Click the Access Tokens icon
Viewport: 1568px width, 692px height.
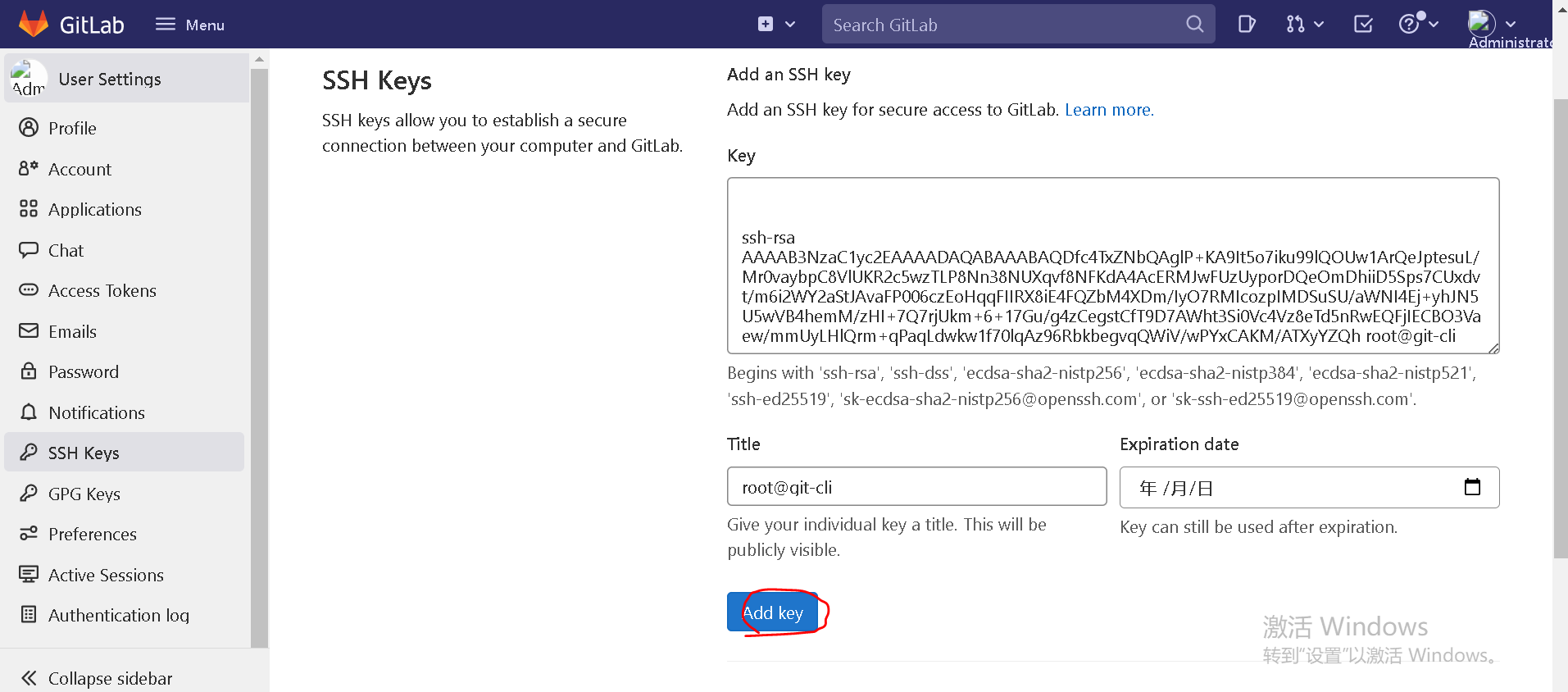point(29,290)
